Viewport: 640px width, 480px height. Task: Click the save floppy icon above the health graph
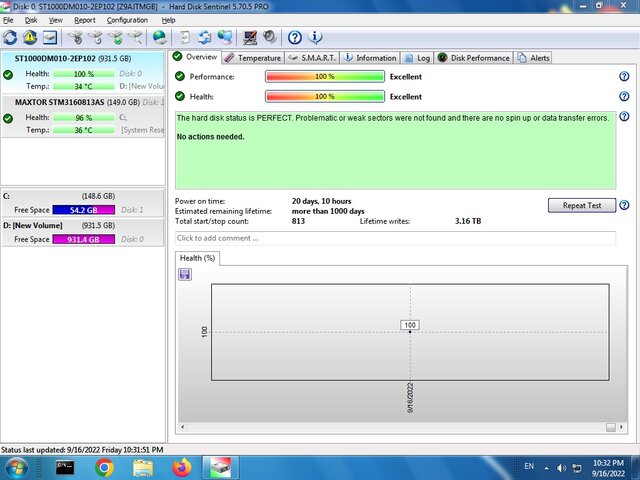pos(185,274)
